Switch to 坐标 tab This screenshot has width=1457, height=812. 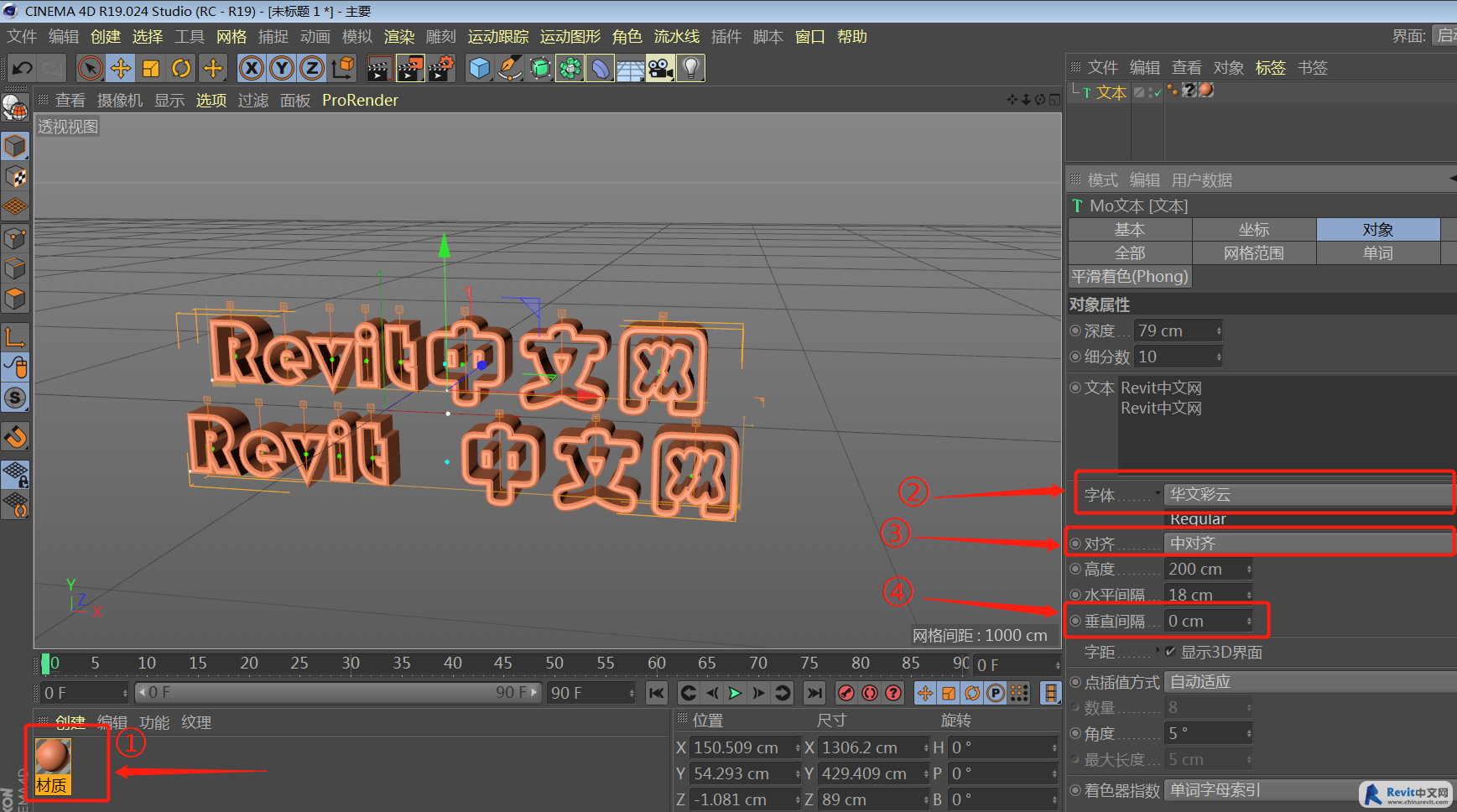coord(1254,229)
